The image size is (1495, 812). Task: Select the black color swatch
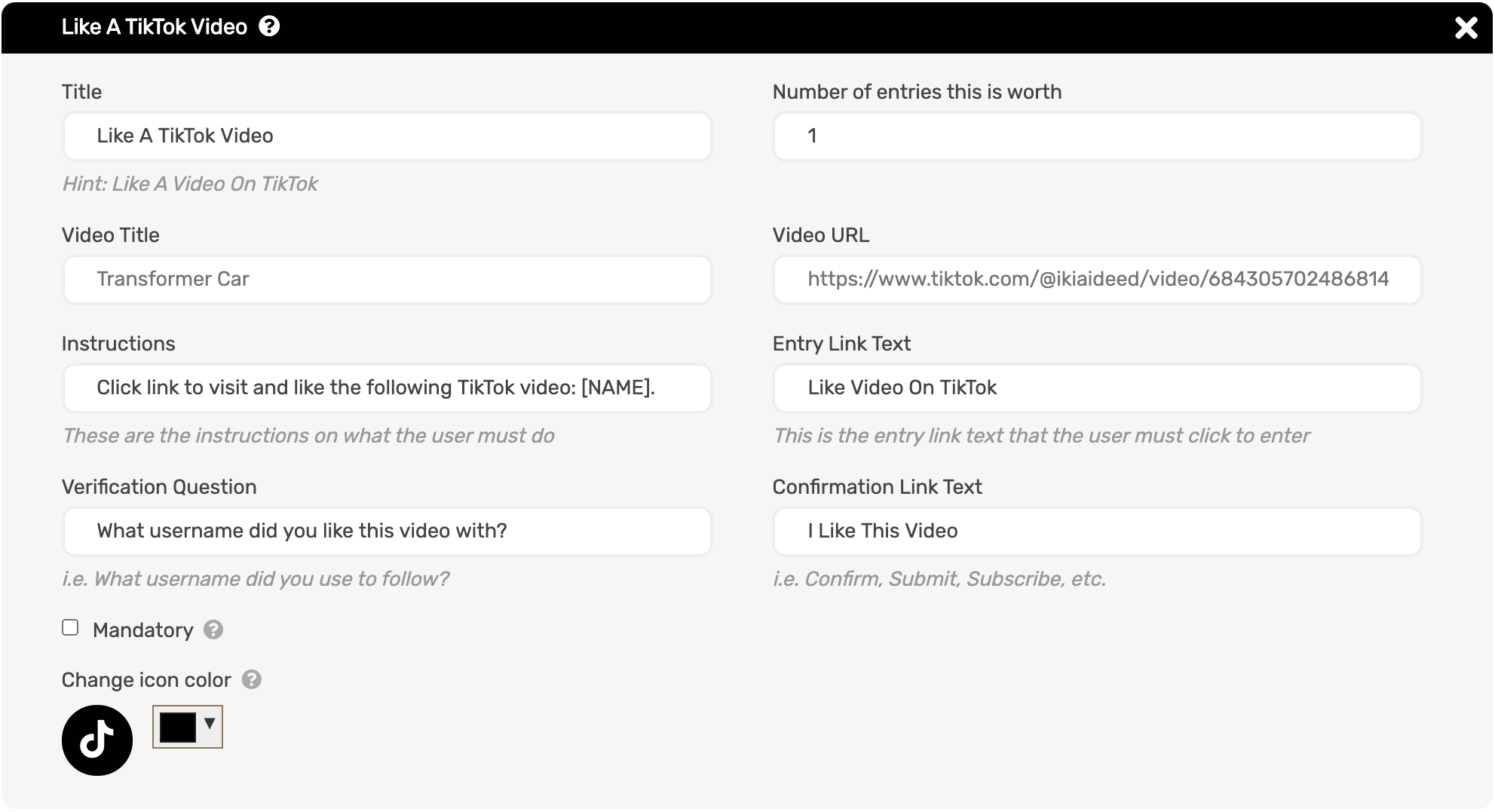[x=178, y=727]
